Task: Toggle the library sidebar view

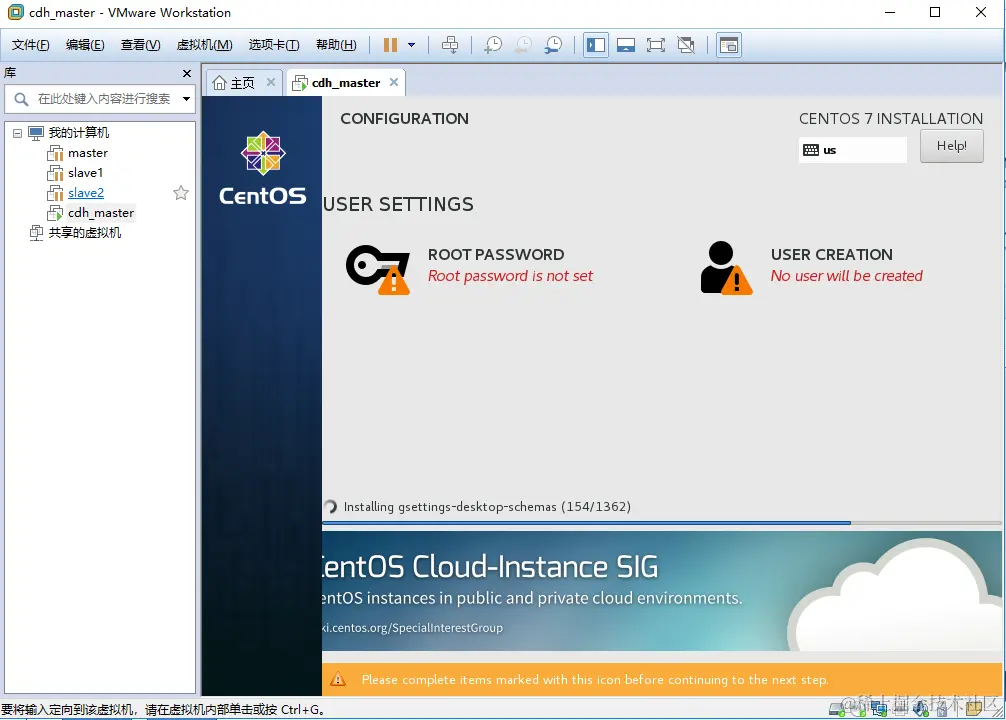Action: coord(596,45)
